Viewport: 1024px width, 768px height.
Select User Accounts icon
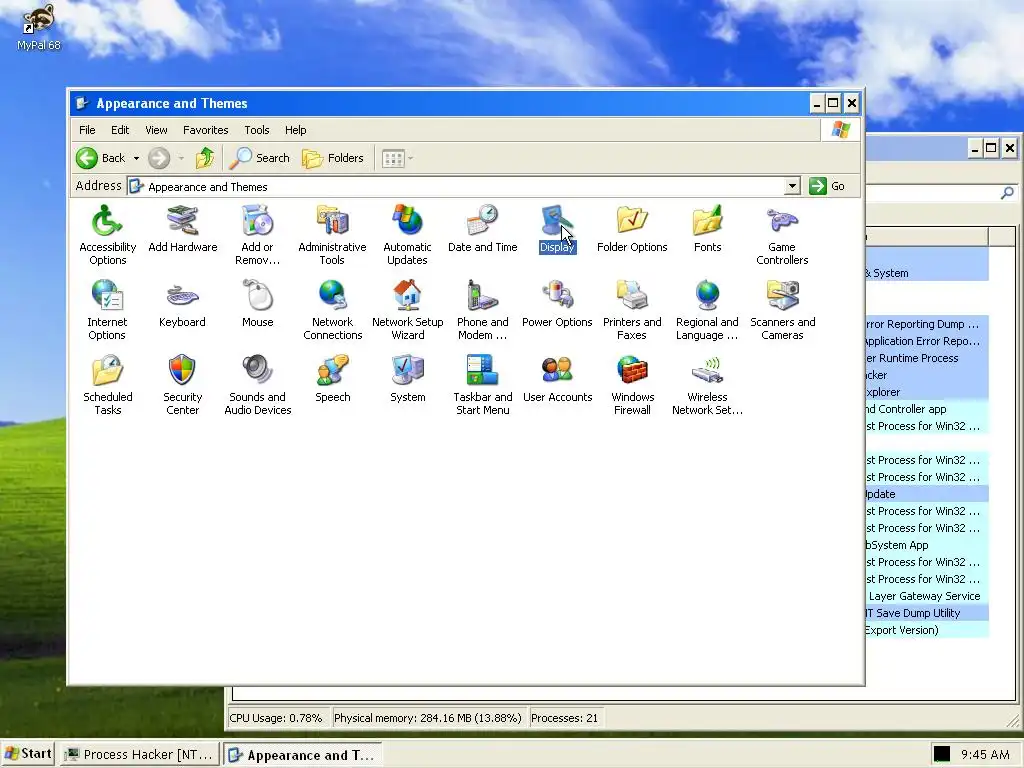click(x=557, y=379)
